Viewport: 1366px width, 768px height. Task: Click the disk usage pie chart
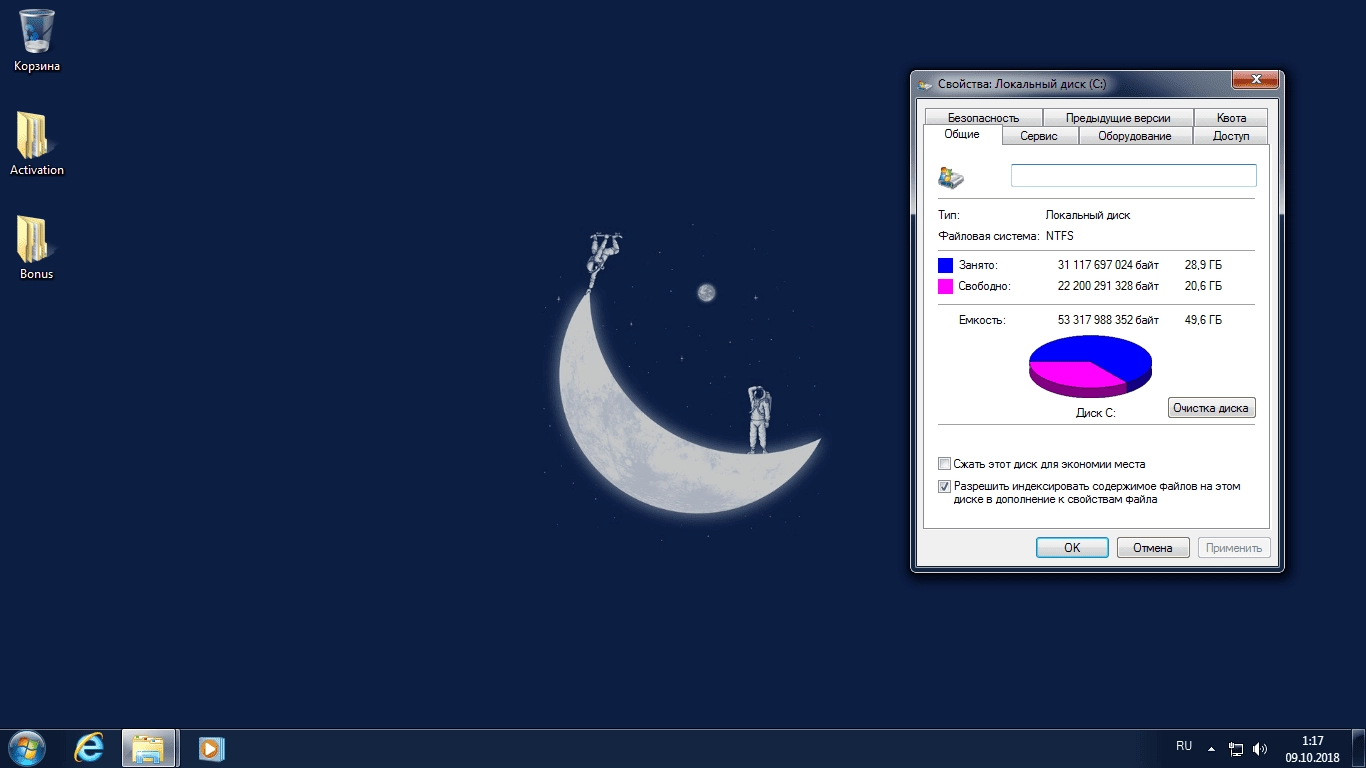tap(1090, 368)
